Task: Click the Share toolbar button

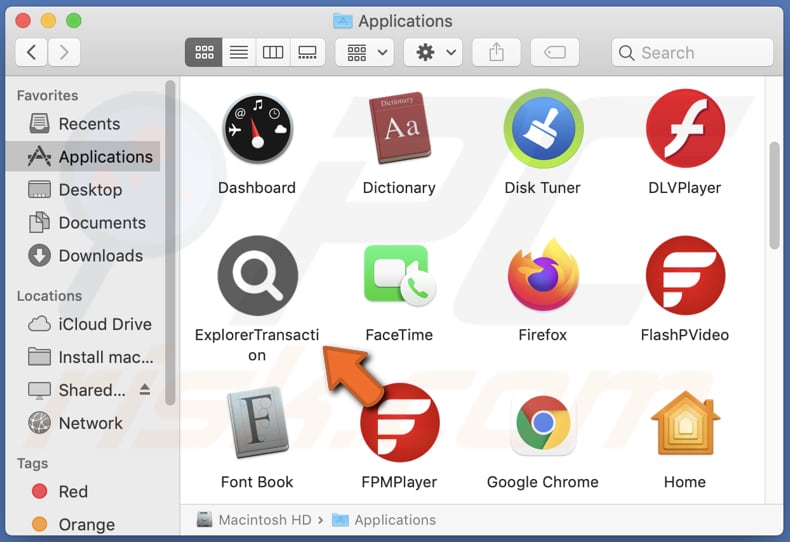Action: [496, 52]
